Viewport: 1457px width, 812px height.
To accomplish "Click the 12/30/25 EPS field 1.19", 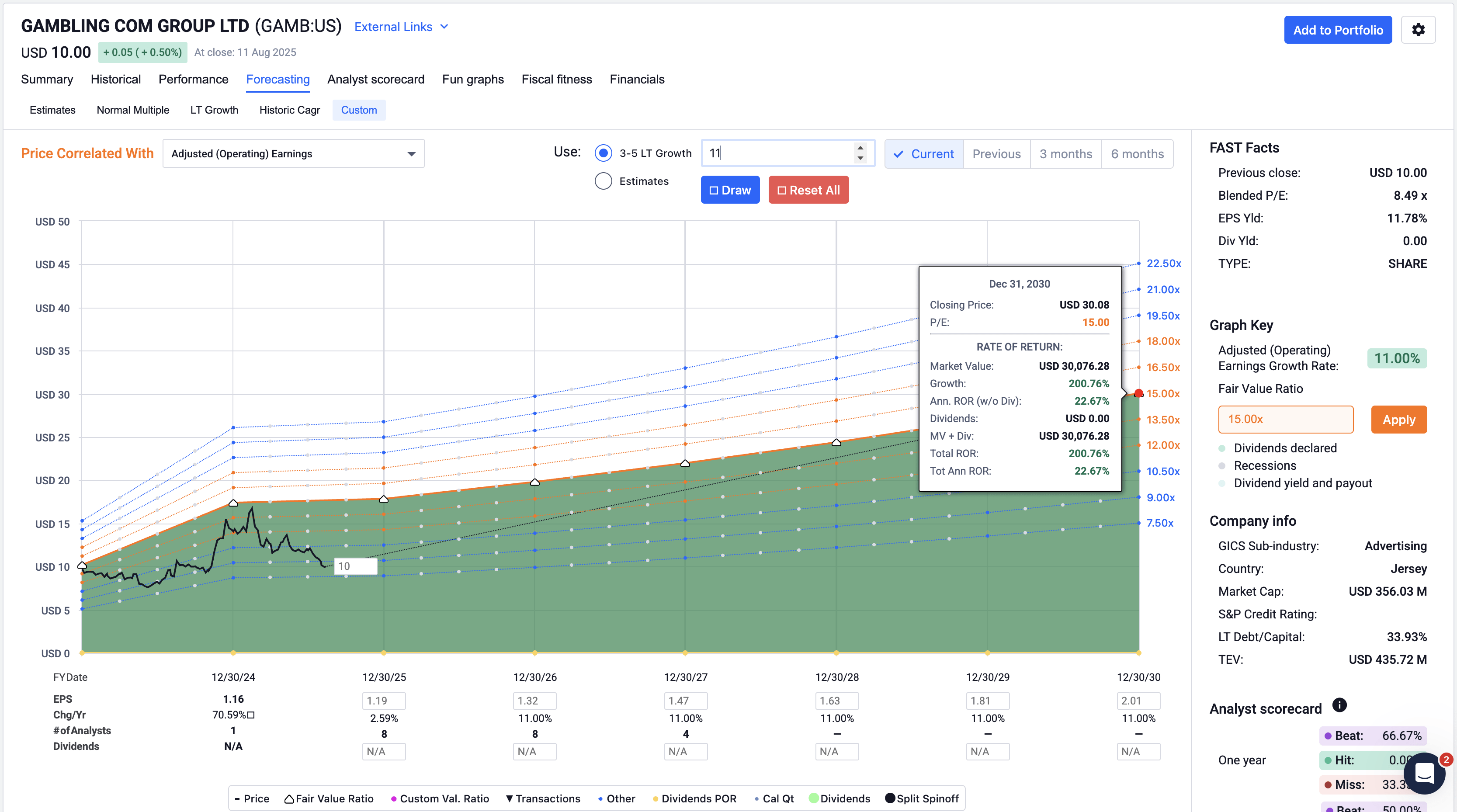I will 384,701.
